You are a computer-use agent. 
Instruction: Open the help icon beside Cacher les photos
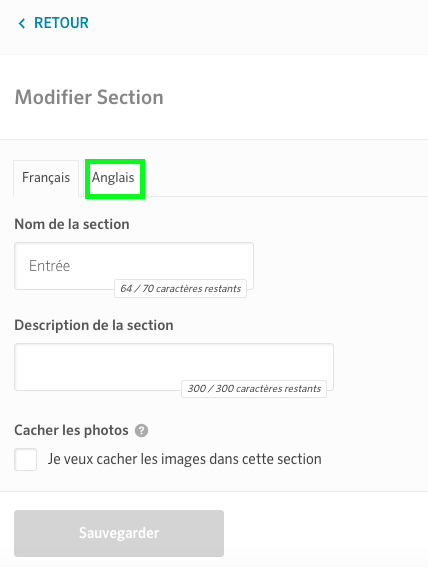click(x=141, y=431)
